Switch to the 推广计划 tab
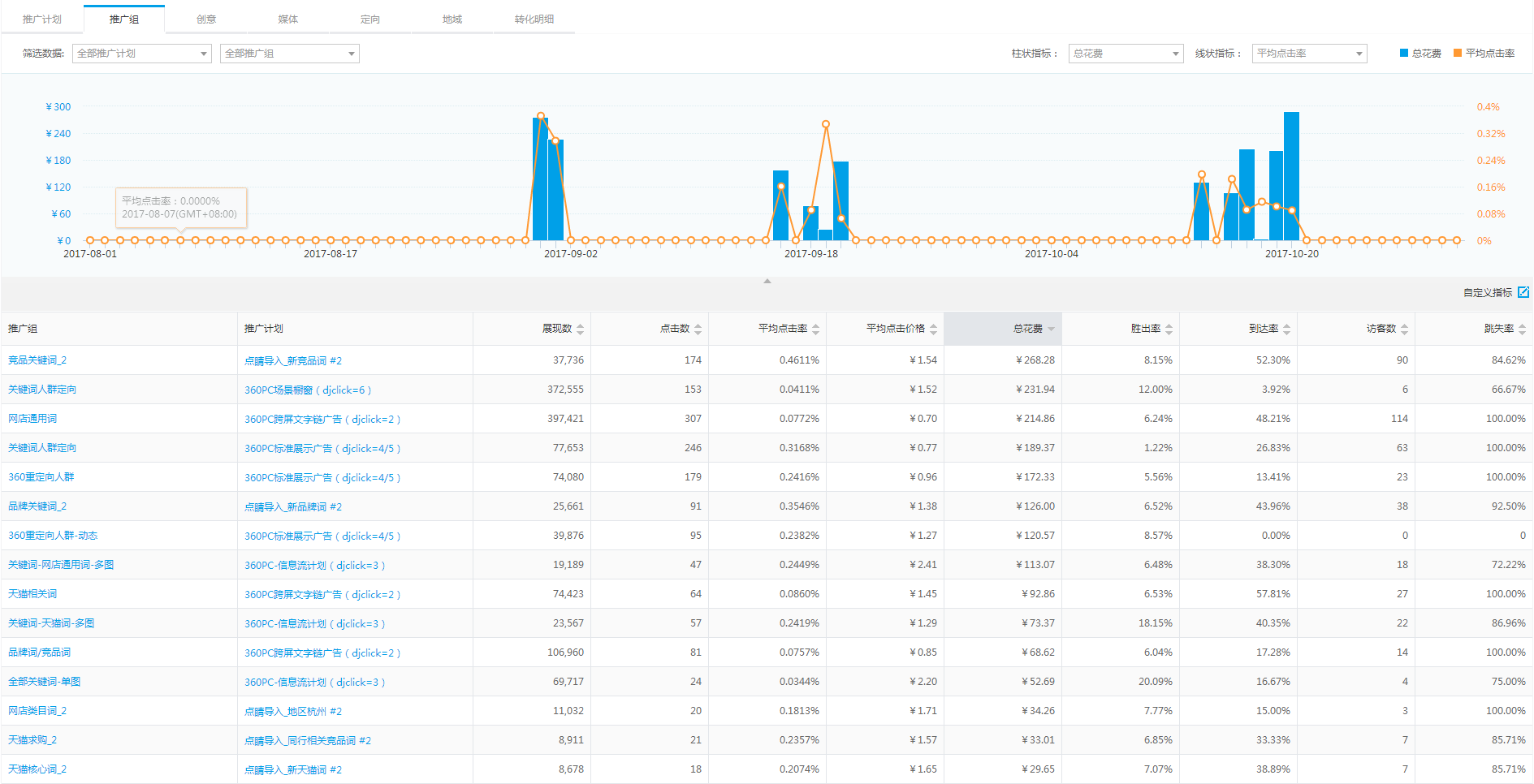 42,19
